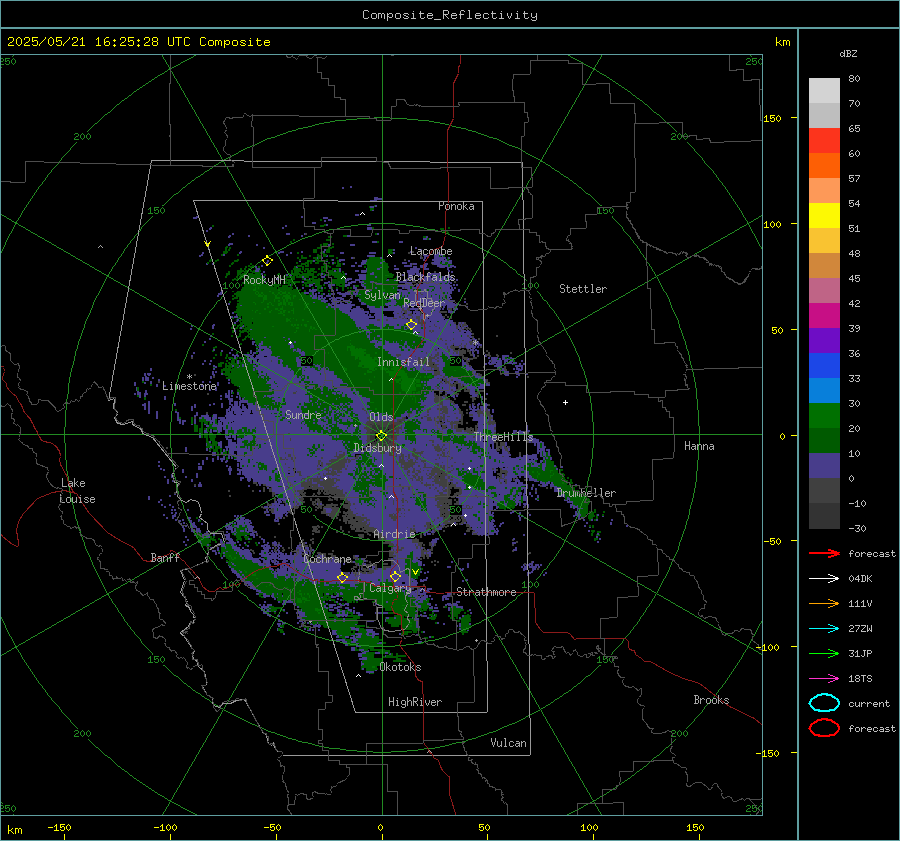900x841 pixels.
Task: Click the green 31JP arrow icon
Action: 824,653
